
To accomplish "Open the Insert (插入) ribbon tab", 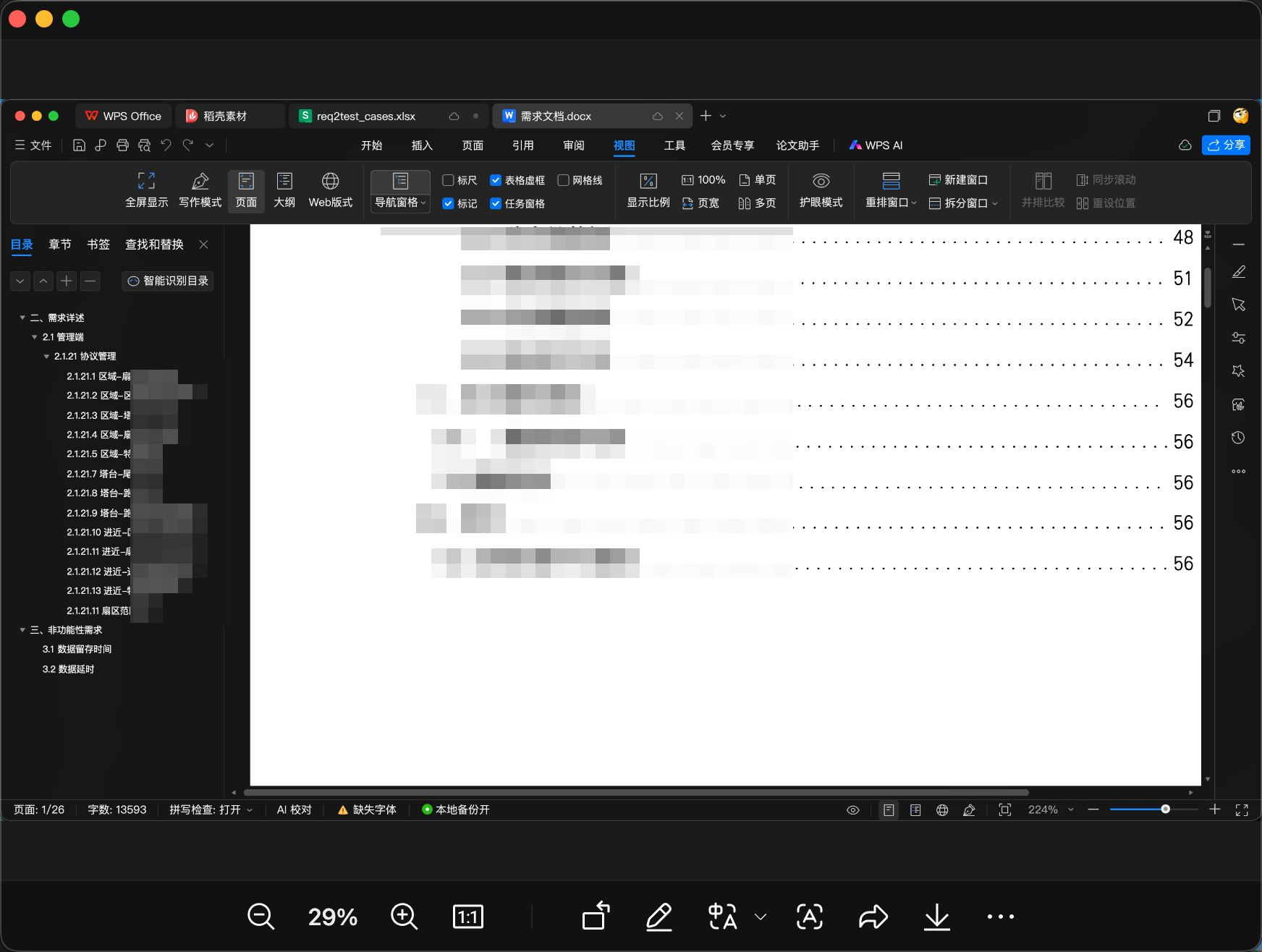I will [422, 145].
